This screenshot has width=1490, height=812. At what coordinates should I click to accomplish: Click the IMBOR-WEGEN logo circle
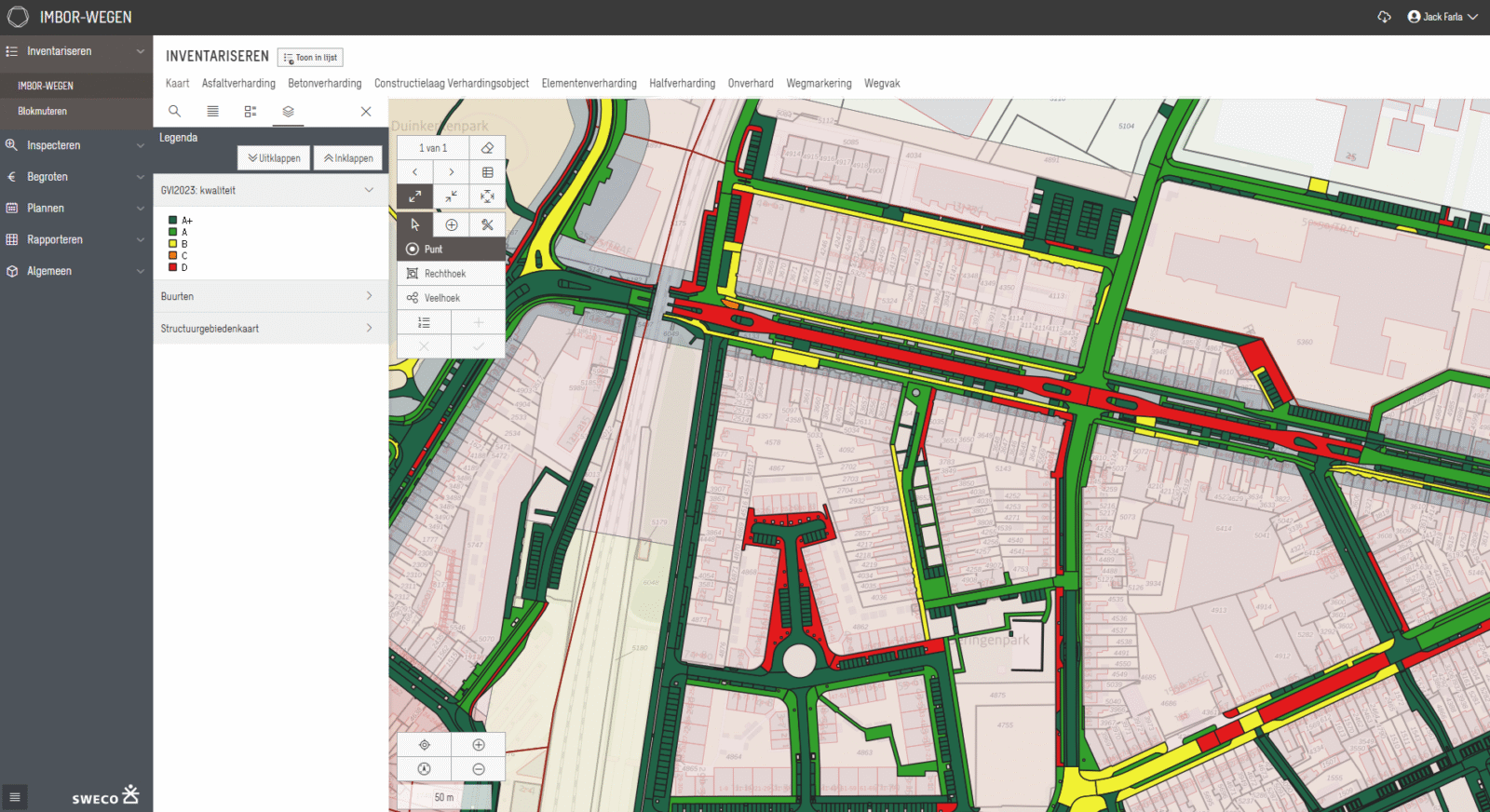(x=18, y=17)
